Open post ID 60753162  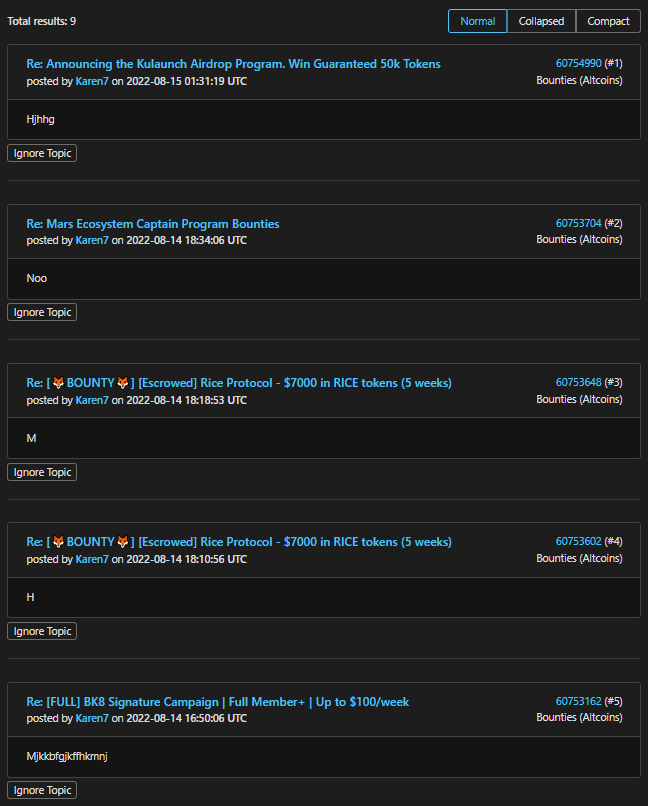click(578, 701)
